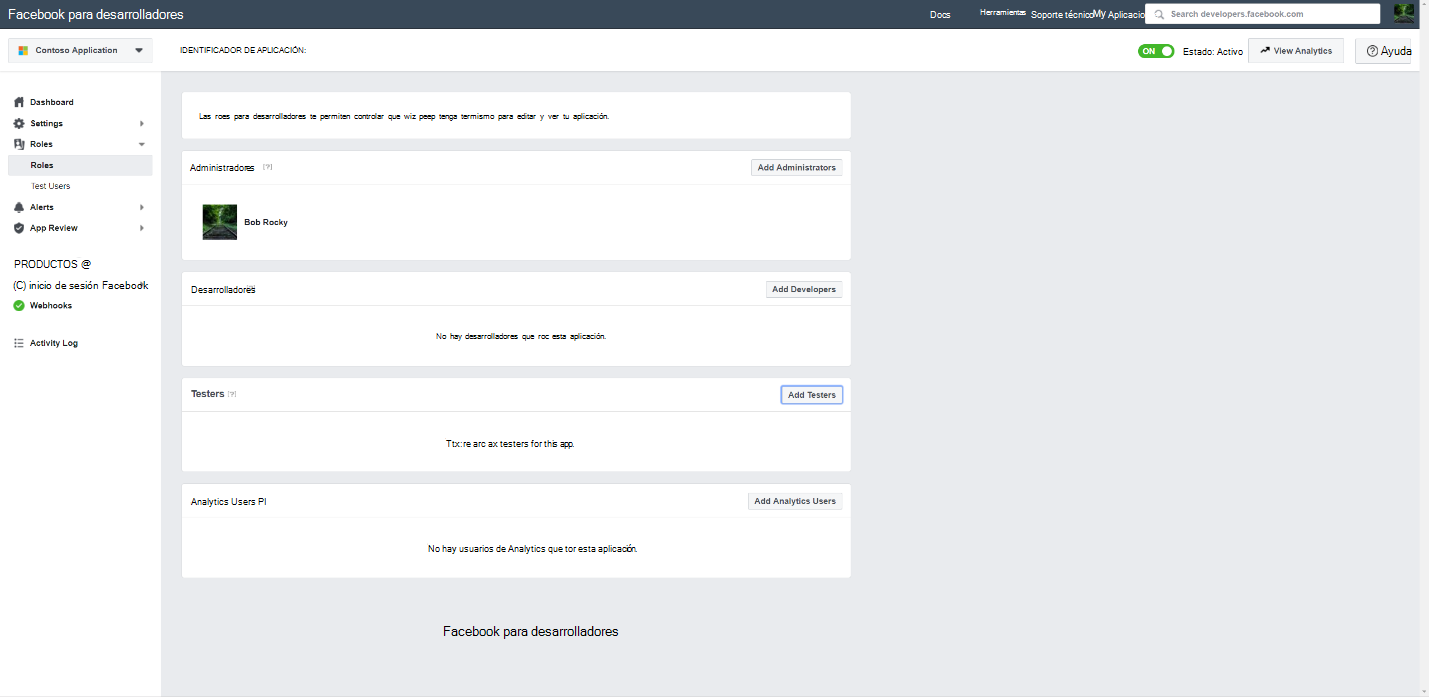Viewport: 1429px width, 697px height.
Task: Click the help tooltip icon beside Testers
Action: click(x=232, y=394)
